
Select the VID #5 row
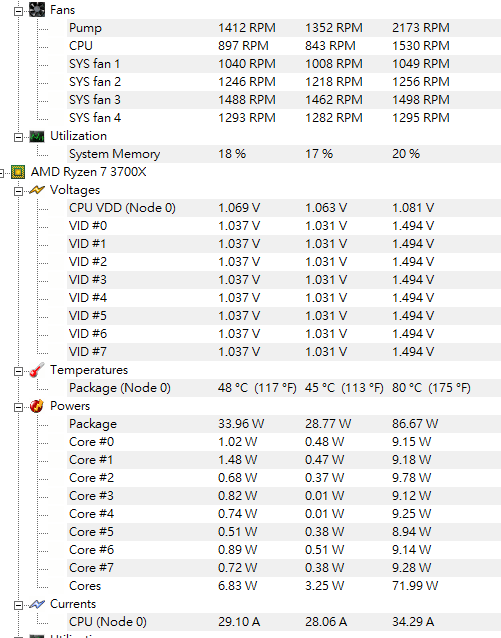pyautogui.click(x=284, y=316)
